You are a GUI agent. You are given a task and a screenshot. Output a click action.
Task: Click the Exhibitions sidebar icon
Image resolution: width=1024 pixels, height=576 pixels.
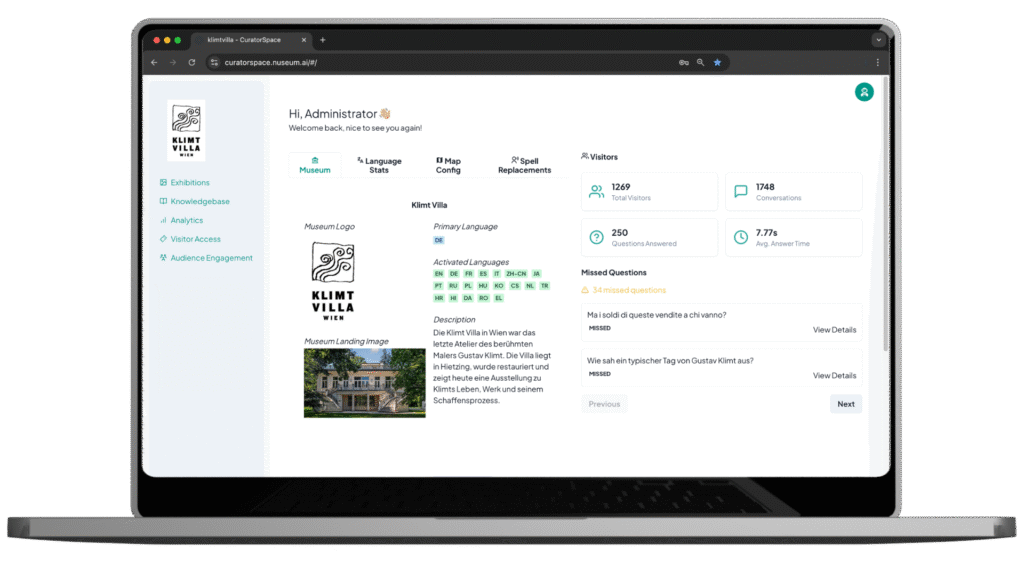[163, 183]
